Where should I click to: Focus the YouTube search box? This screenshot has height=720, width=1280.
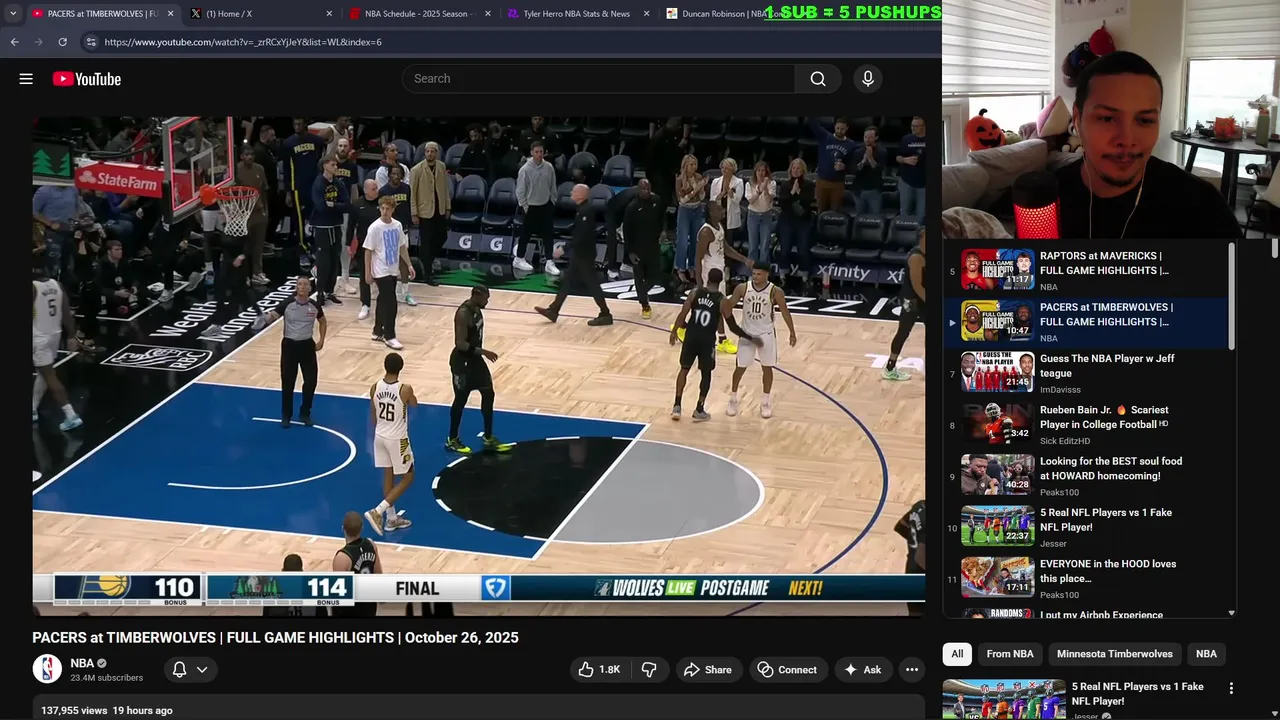point(598,79)
